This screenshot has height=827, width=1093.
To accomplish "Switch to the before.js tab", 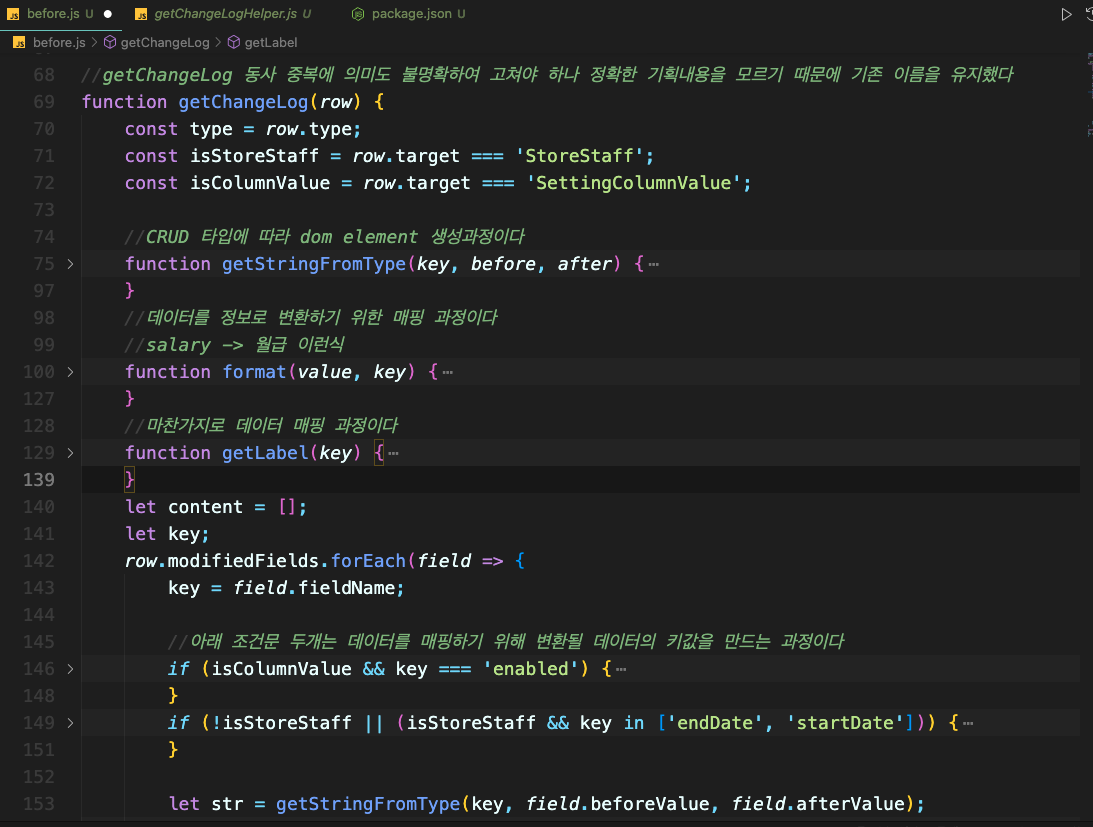I will tap(60, 14).
